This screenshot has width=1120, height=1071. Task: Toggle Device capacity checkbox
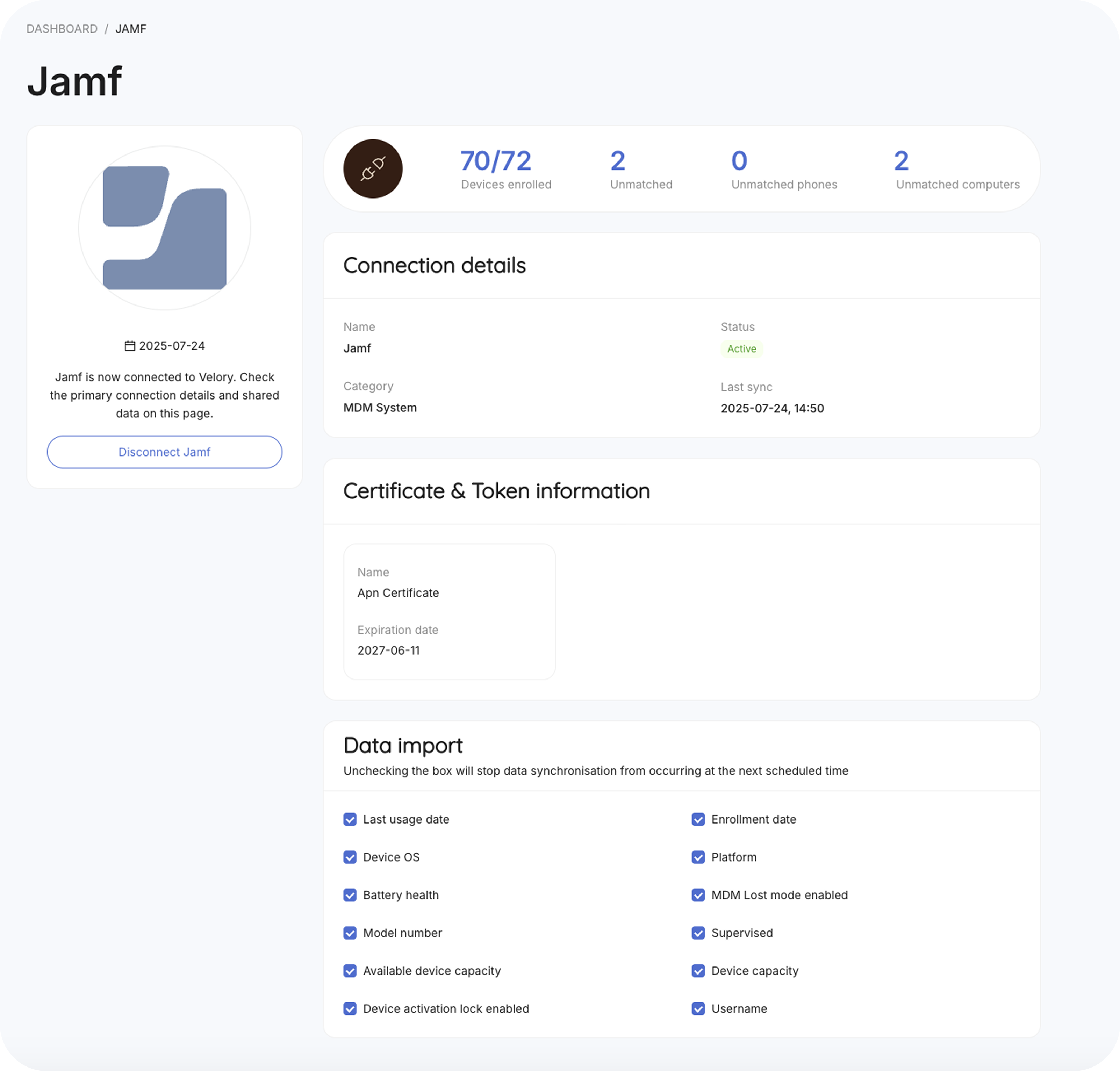point(698,971)
